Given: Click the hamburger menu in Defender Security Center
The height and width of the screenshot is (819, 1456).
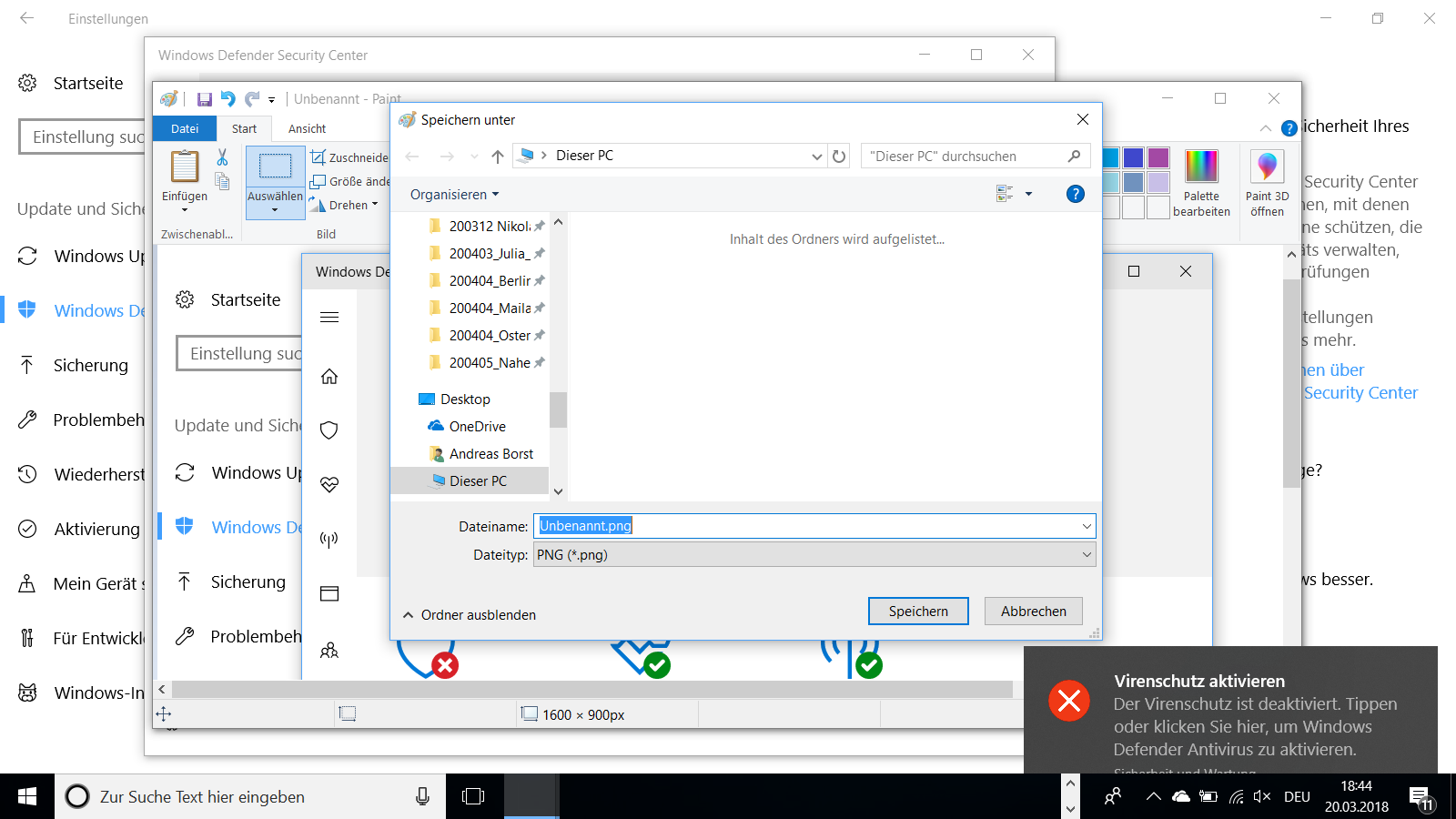Looking at the screenshot, I should click(x=329, y=317).
